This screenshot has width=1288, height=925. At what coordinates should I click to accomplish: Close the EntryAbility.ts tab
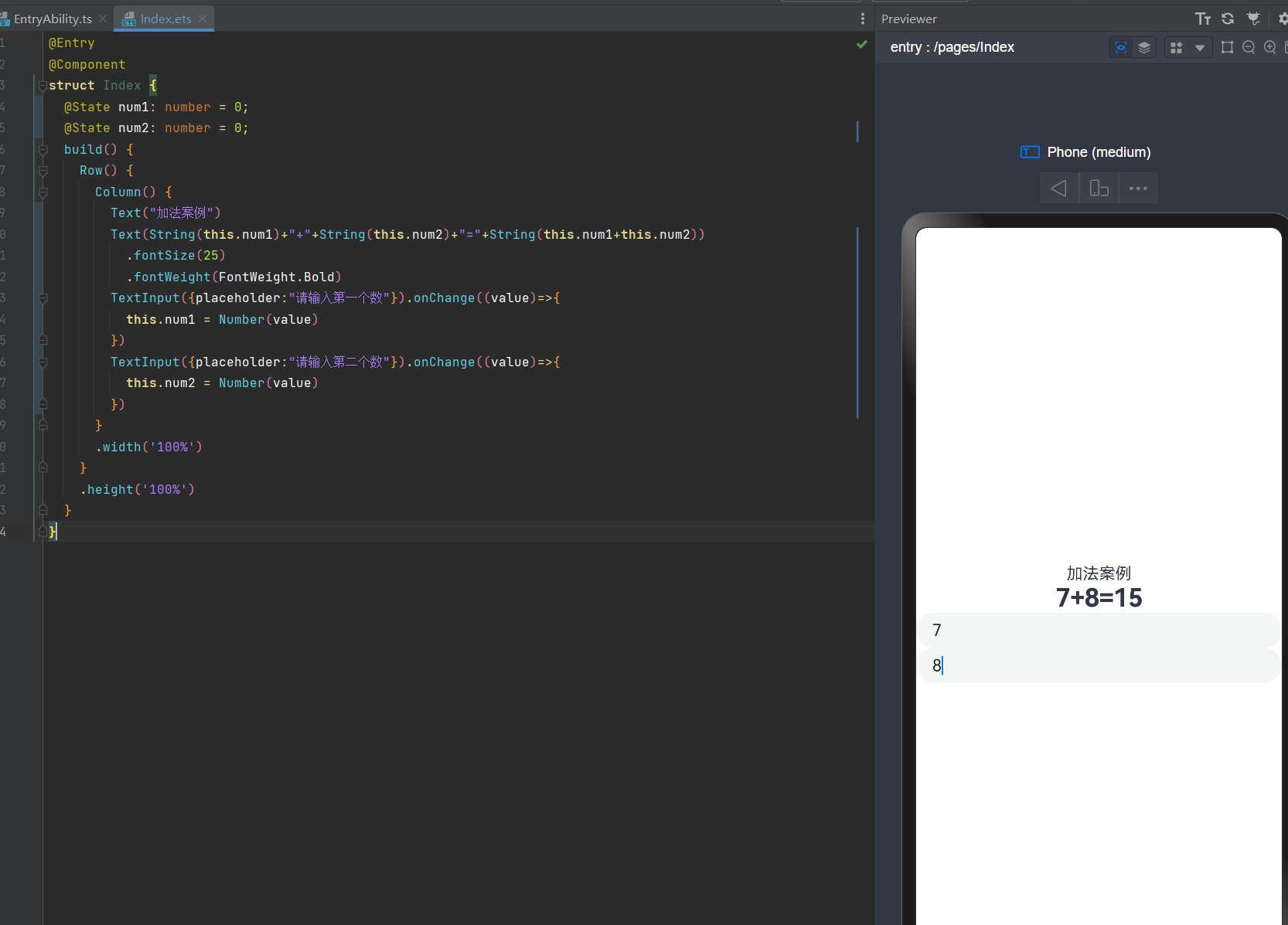coord(103,19)
